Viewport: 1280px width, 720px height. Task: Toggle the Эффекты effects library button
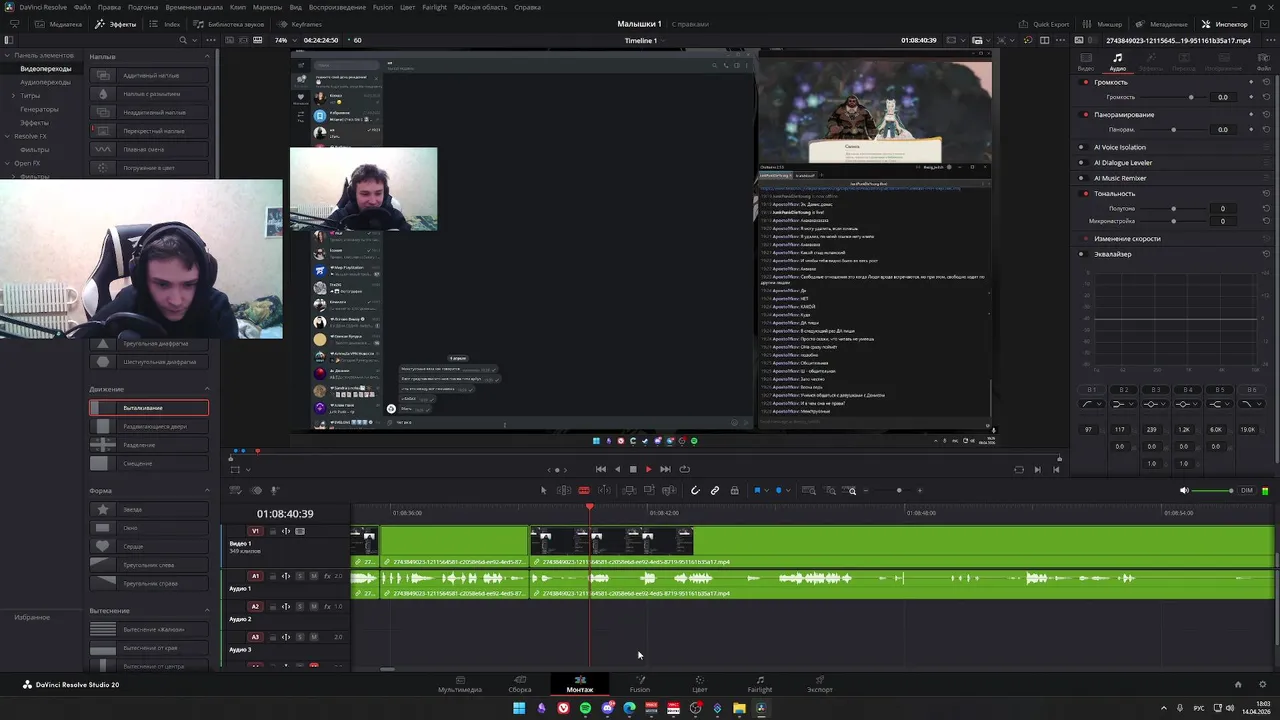(116, 24)
